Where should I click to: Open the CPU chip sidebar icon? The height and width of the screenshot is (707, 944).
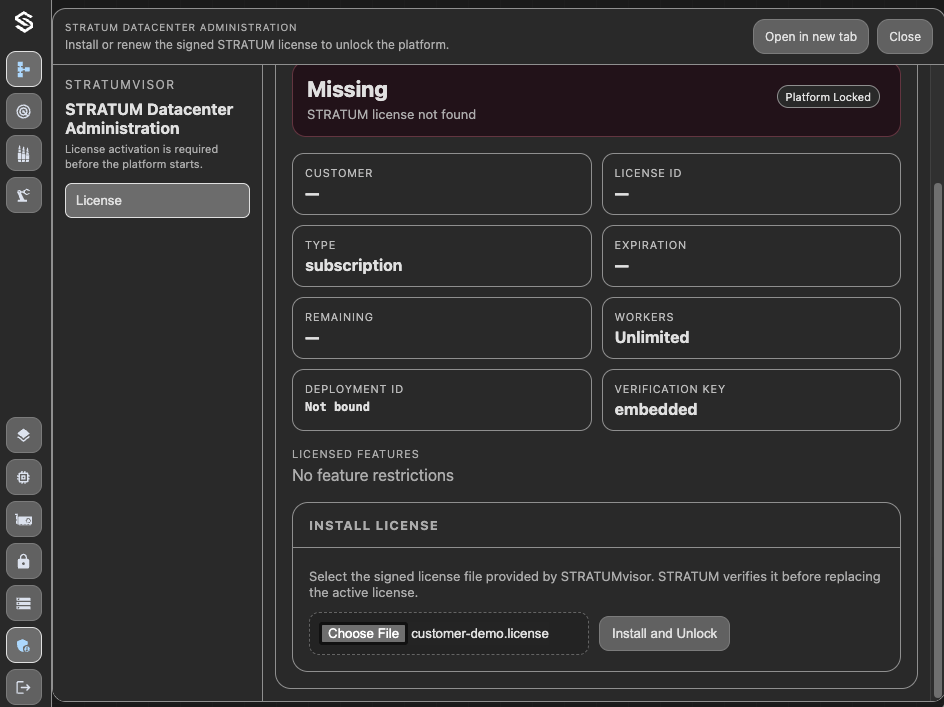(x=24, y=477)
